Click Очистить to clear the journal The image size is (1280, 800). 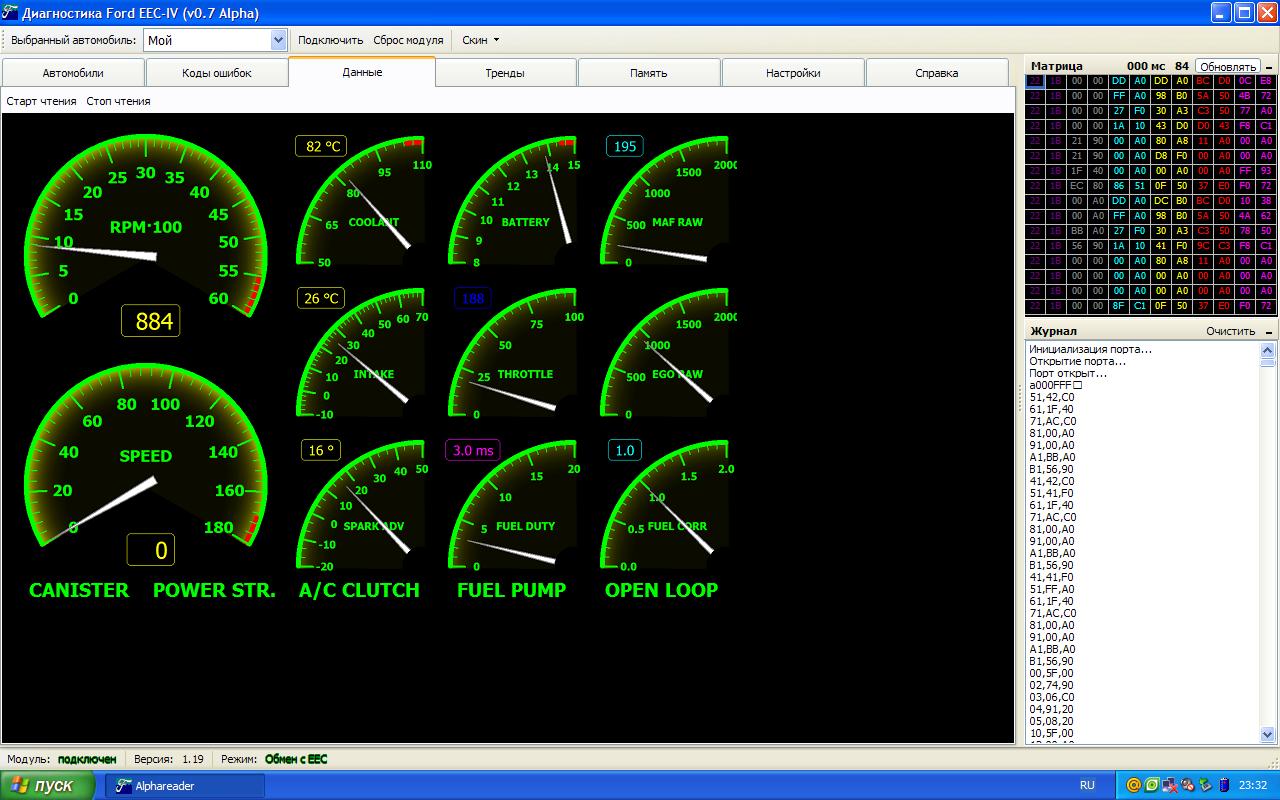(x=1230, y=331)
